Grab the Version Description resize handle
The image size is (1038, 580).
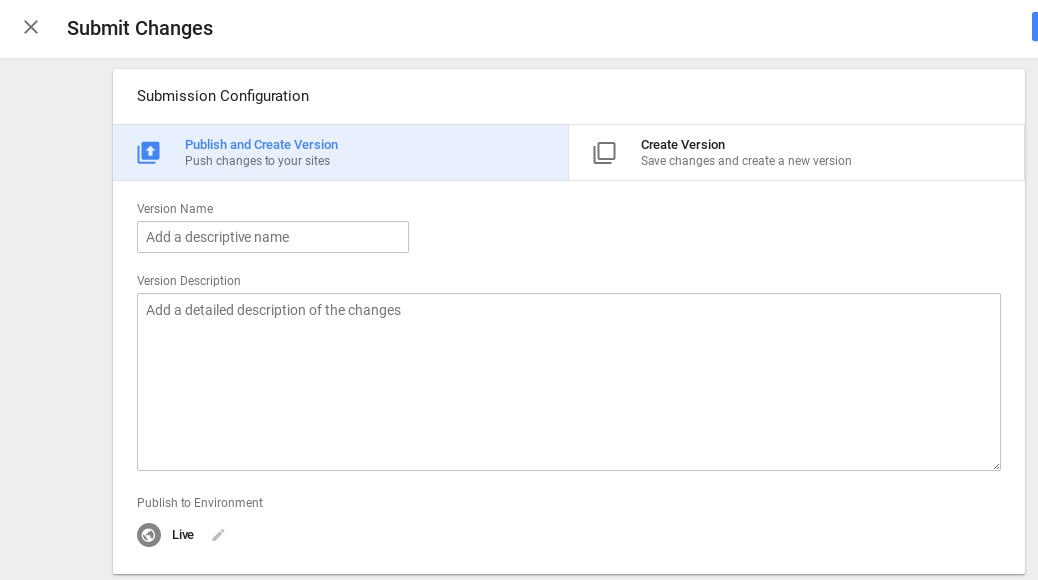tap(995, 465)
